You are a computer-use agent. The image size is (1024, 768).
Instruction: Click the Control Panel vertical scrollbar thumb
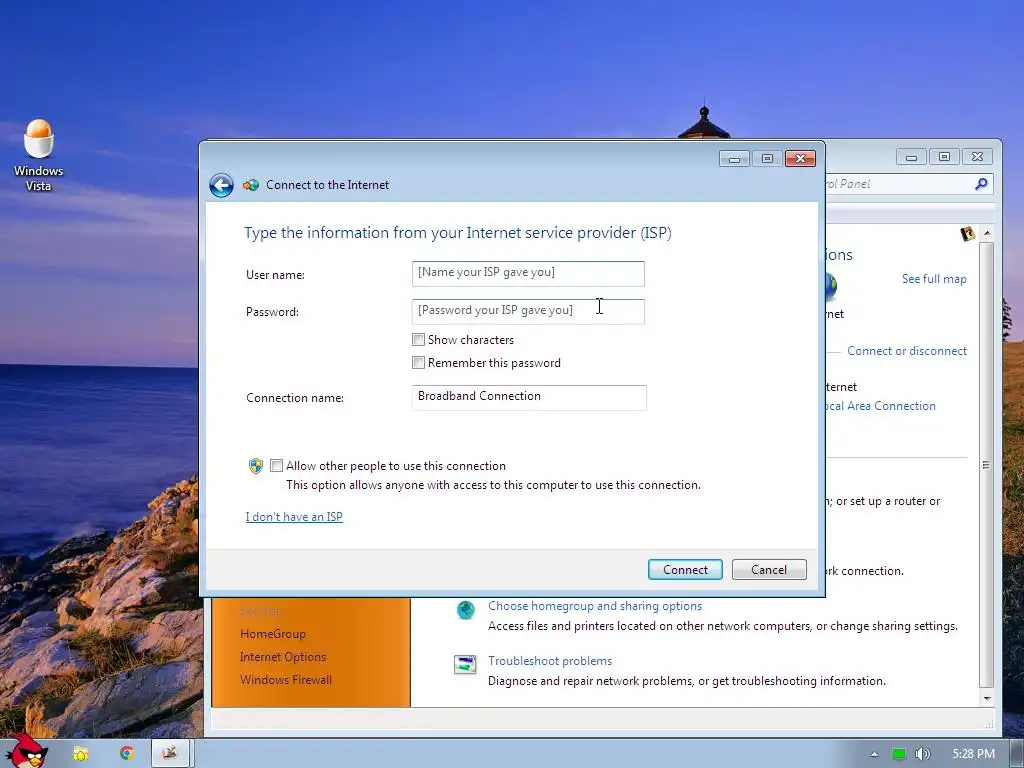point(987,464)
